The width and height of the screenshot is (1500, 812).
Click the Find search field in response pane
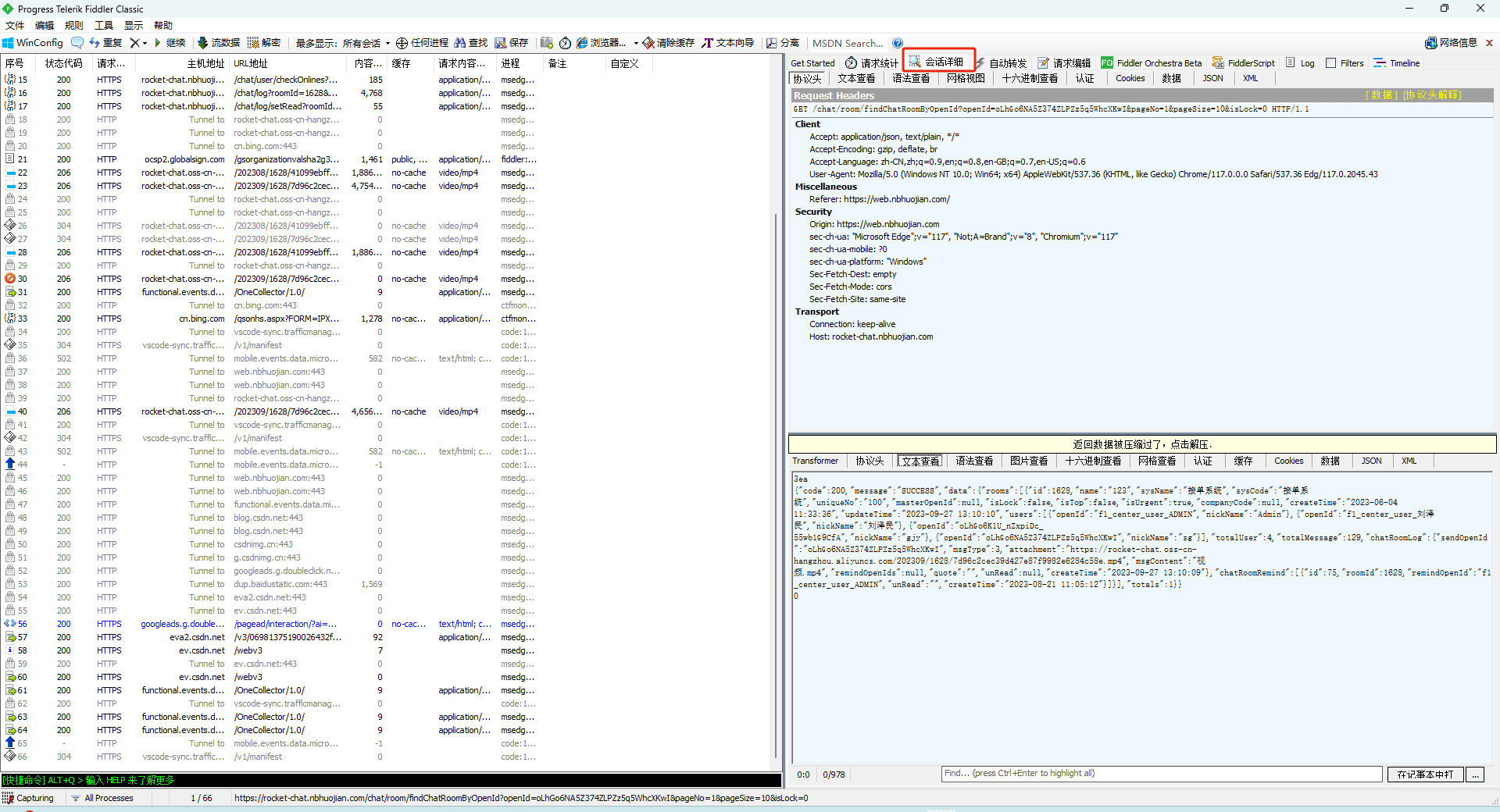(1161, 774)
